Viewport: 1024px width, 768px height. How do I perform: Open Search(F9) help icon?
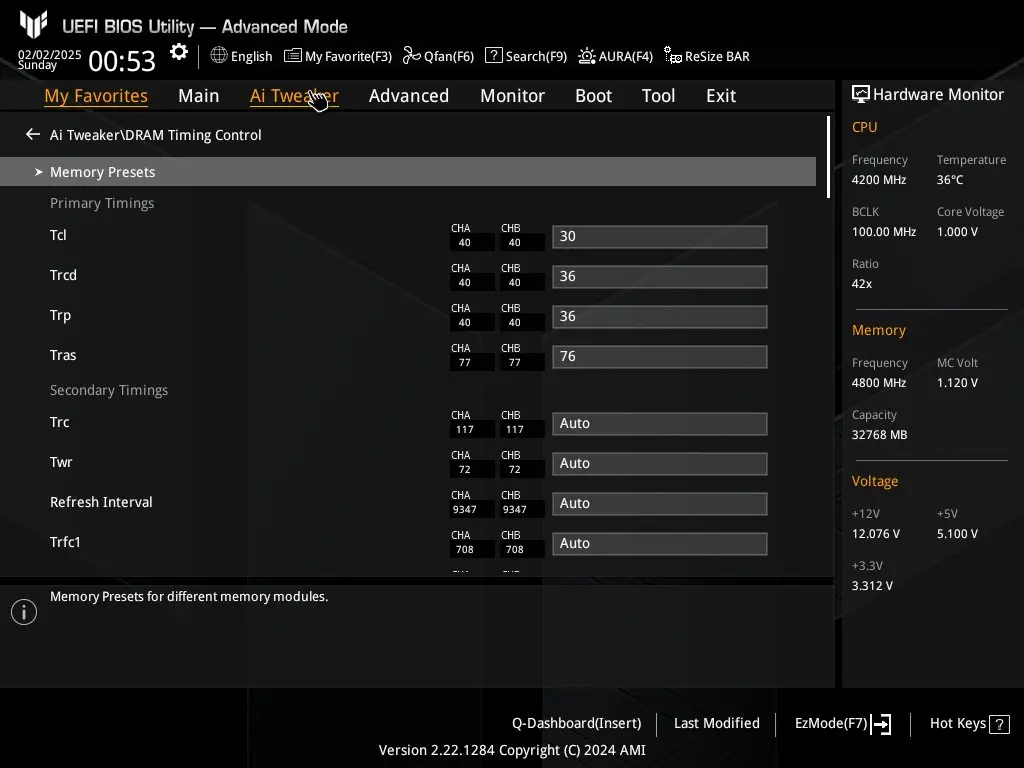pos(494,56)
